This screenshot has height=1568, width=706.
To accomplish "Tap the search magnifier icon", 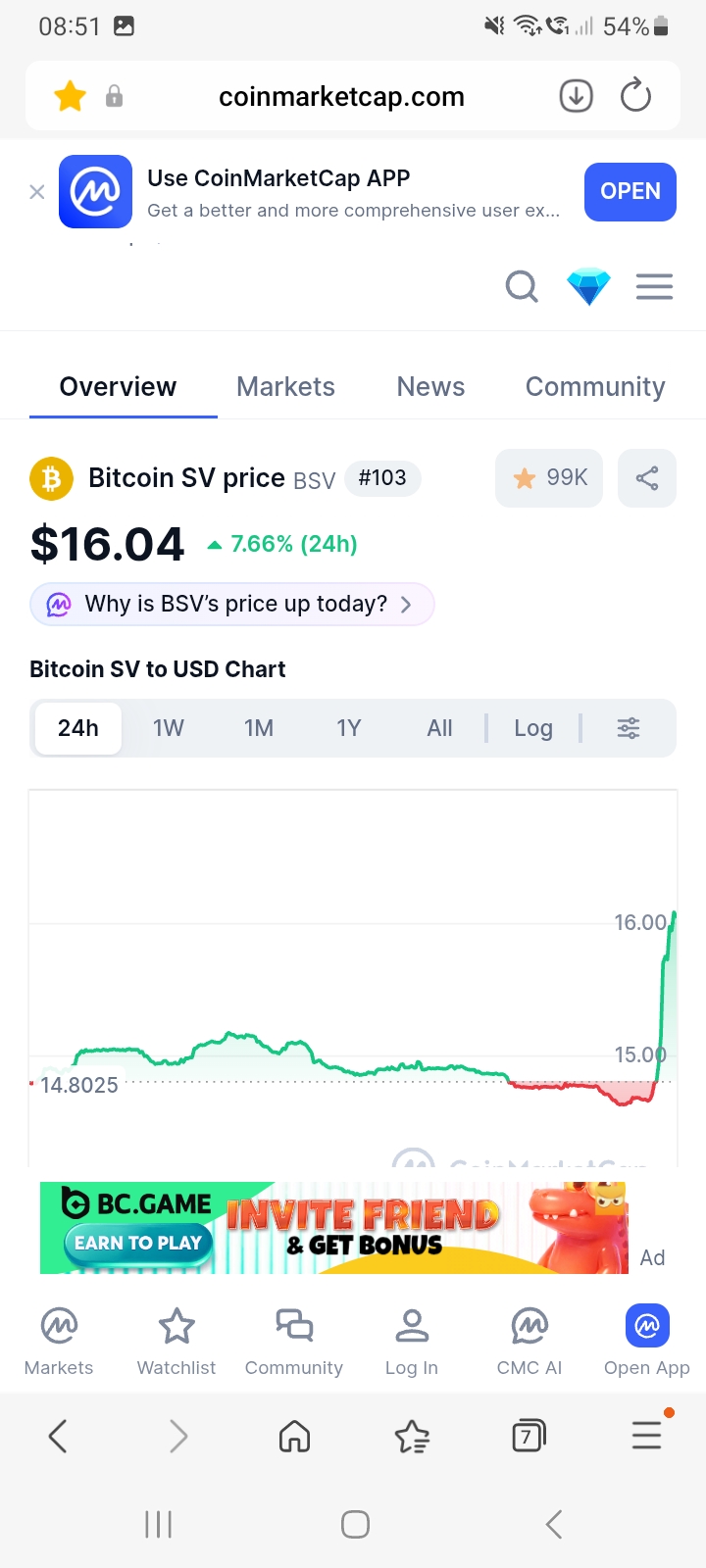I will pyautogui.click(x=522, y=287).
